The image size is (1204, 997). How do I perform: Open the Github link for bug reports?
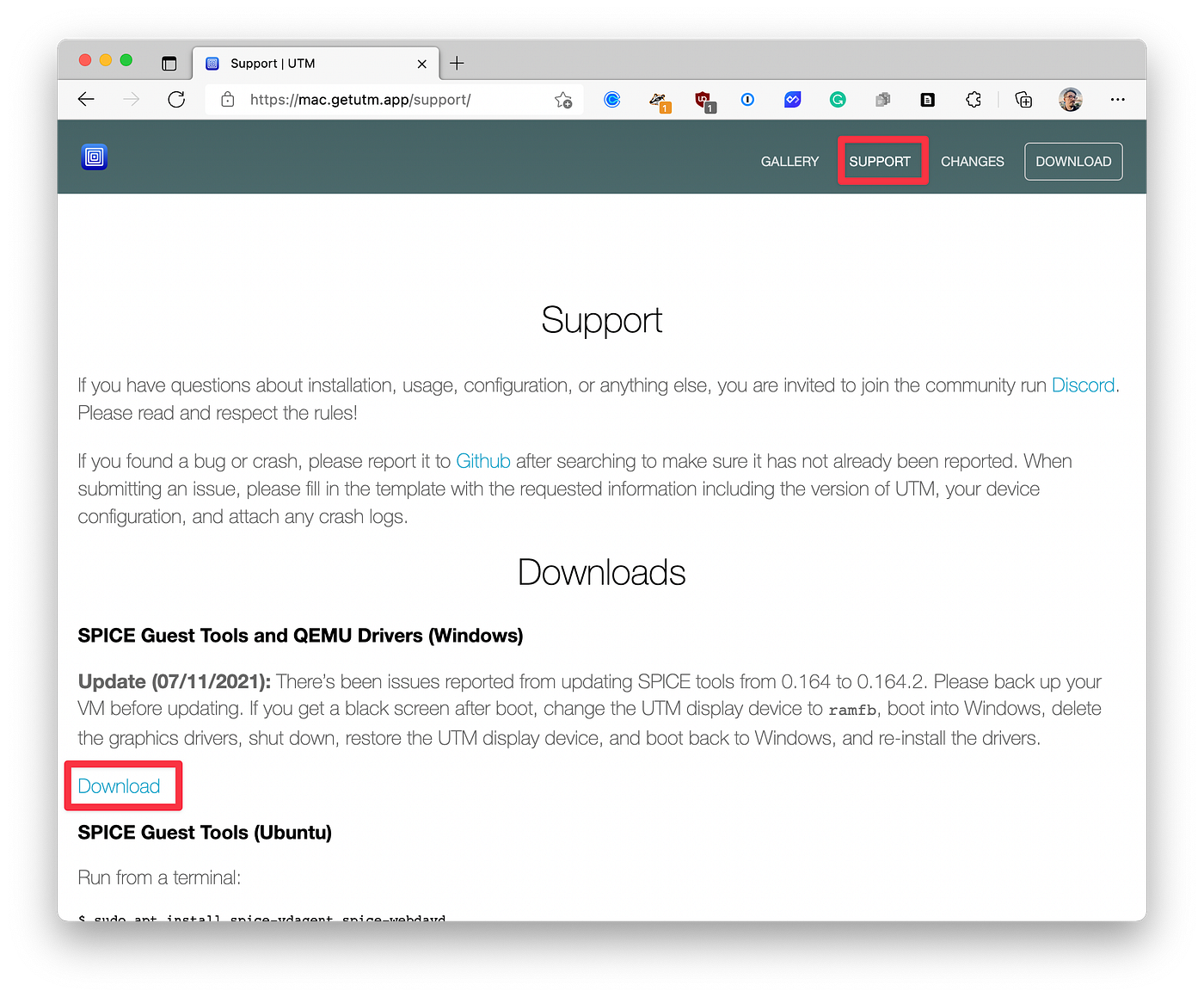pos(482,461)
